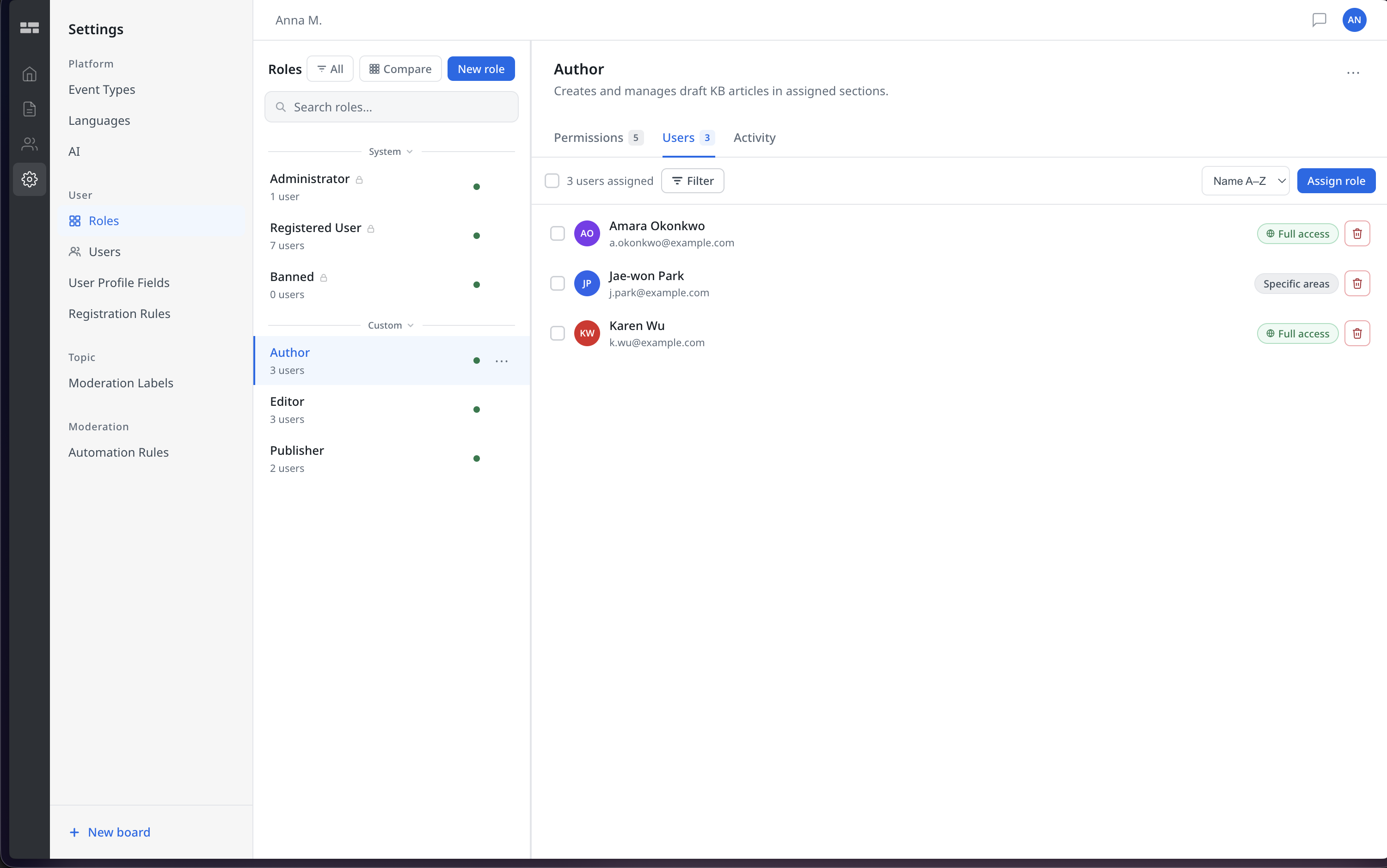Open Automation Rules settings
Screen dimensions: 1387x868
tap(118, 453)
